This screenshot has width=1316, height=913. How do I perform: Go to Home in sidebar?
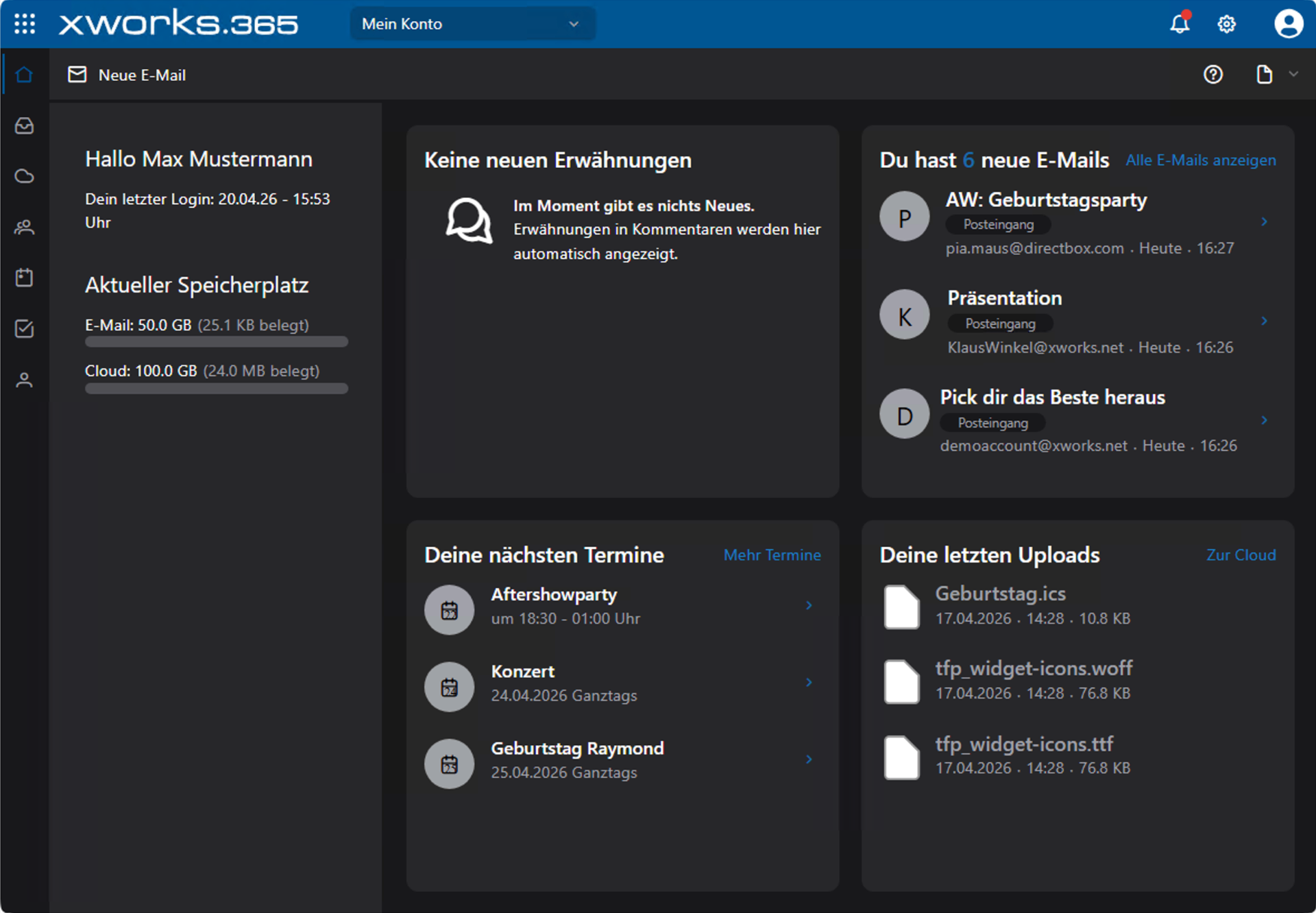25,75
